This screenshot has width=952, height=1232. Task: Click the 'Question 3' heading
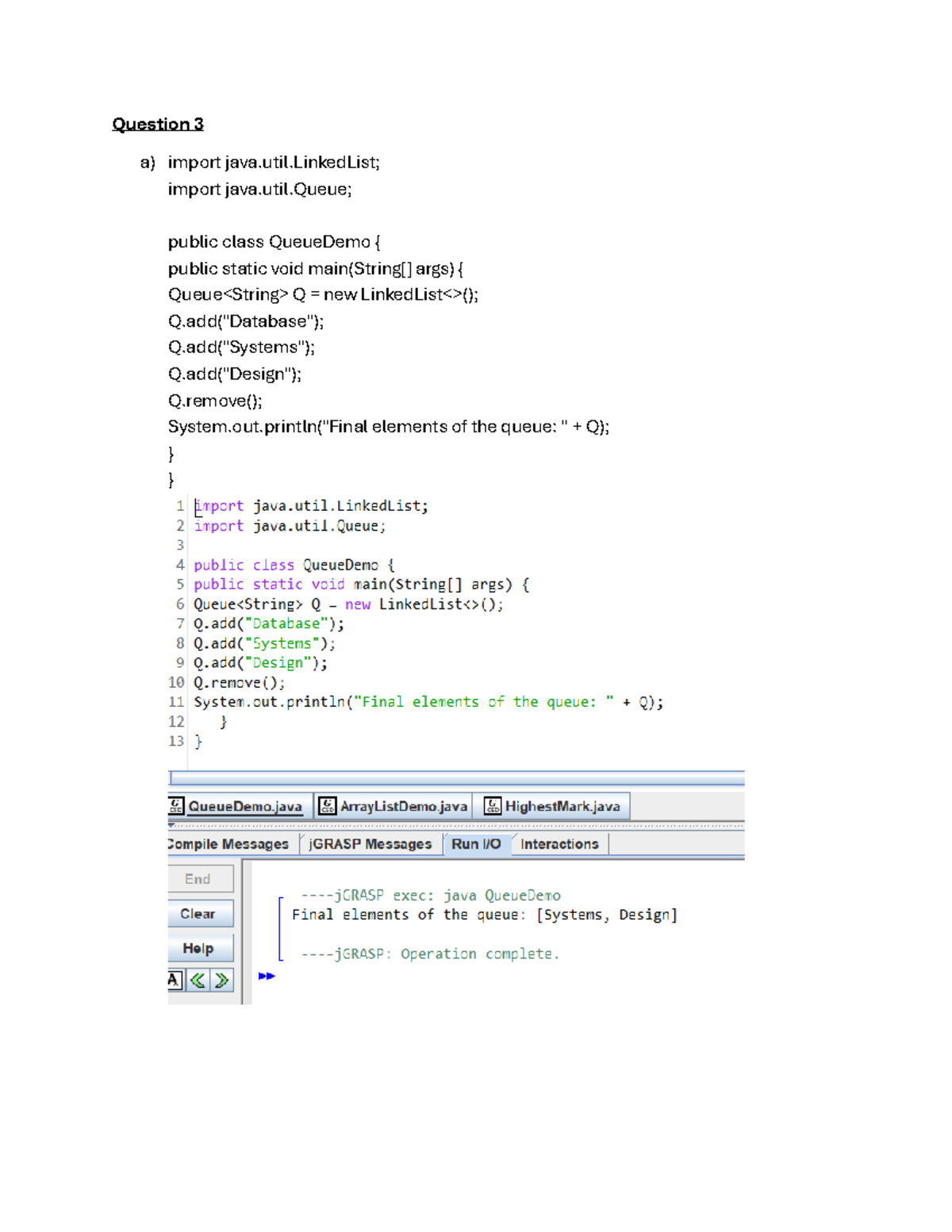click(158, 124)
